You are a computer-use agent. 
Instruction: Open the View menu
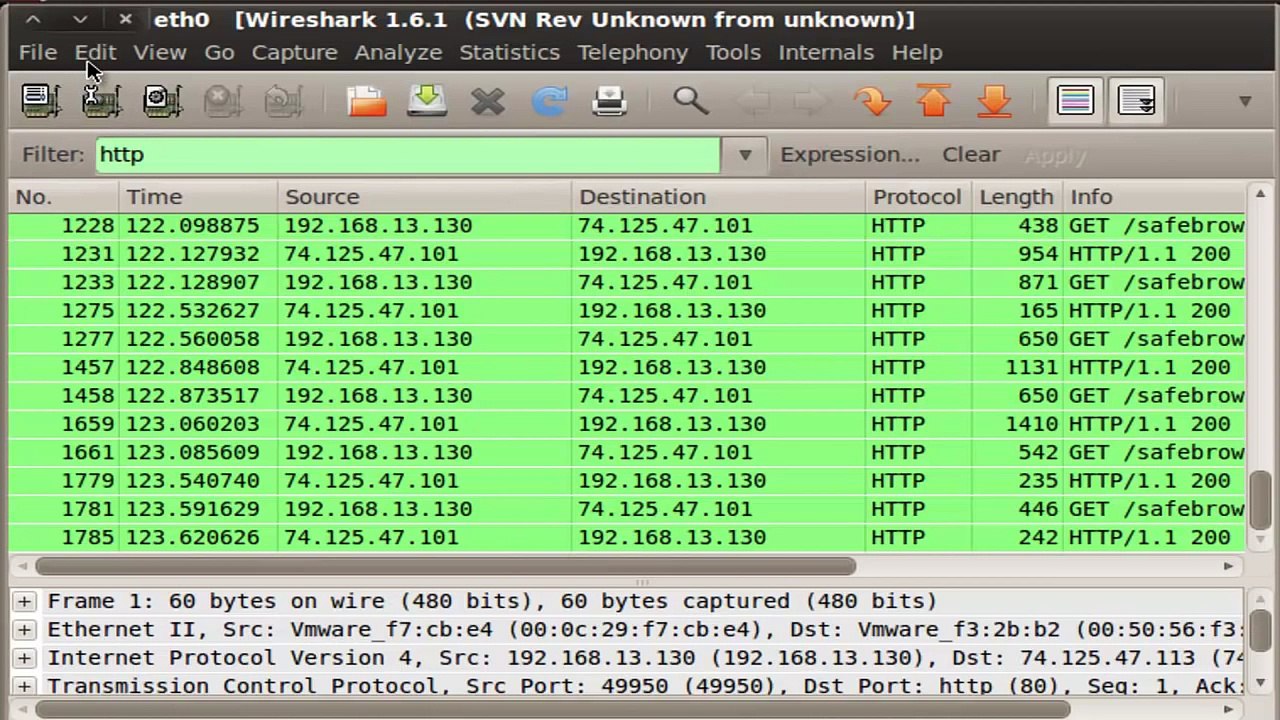click(160, 52)
